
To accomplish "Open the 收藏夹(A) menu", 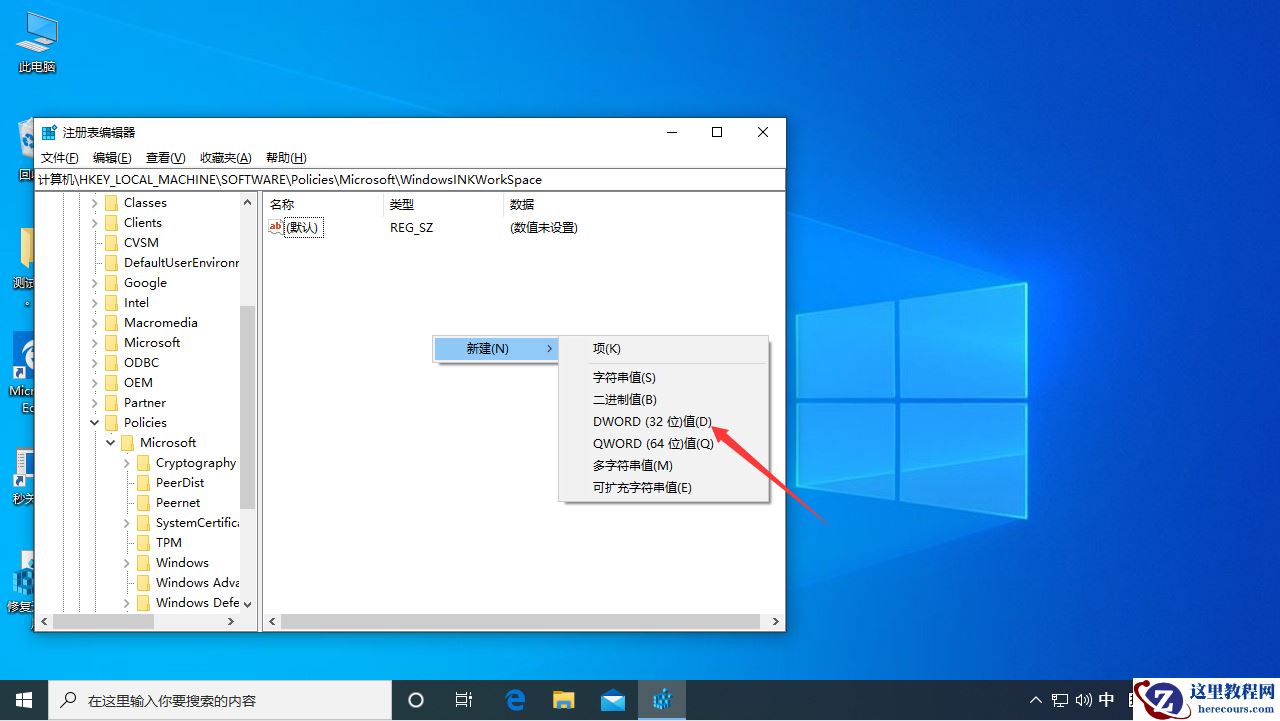I will [224, 157].
